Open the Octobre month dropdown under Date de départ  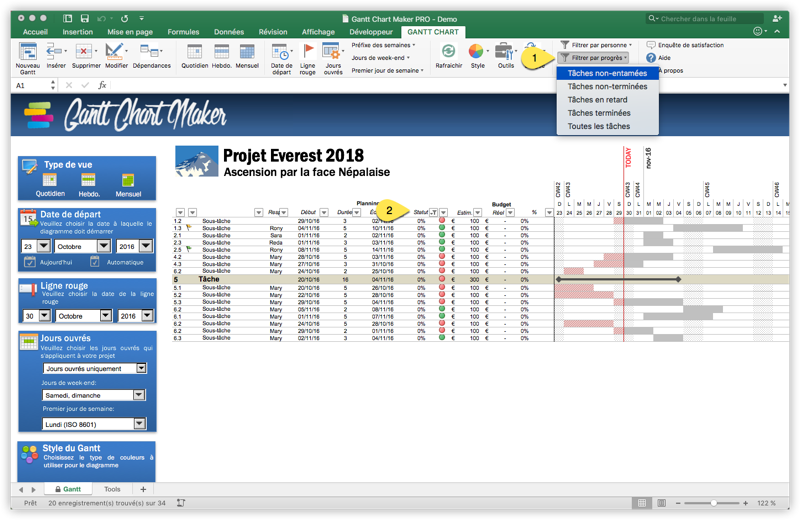tap(104, 246)
